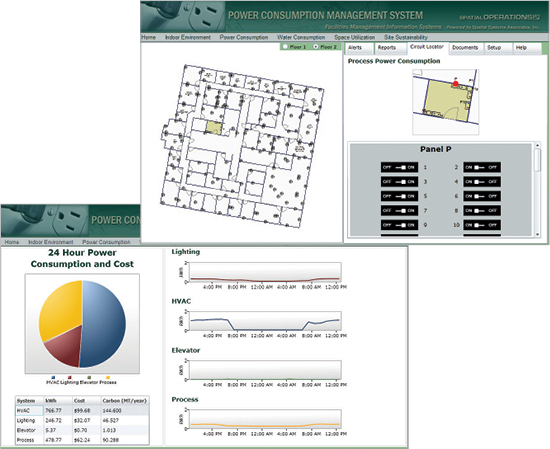Toggle Panel P circuit 4 switch

click(482, 182)
